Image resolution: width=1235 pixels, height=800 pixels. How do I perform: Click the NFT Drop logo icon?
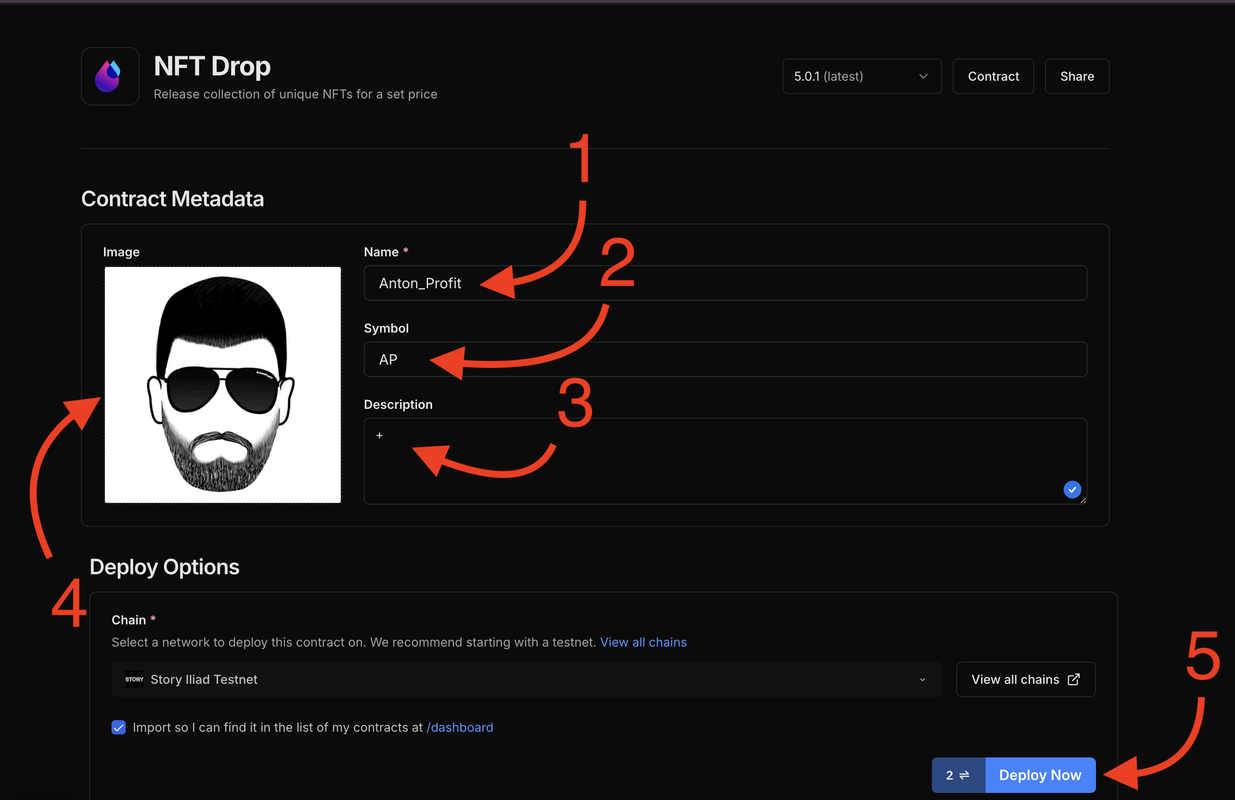109,76
